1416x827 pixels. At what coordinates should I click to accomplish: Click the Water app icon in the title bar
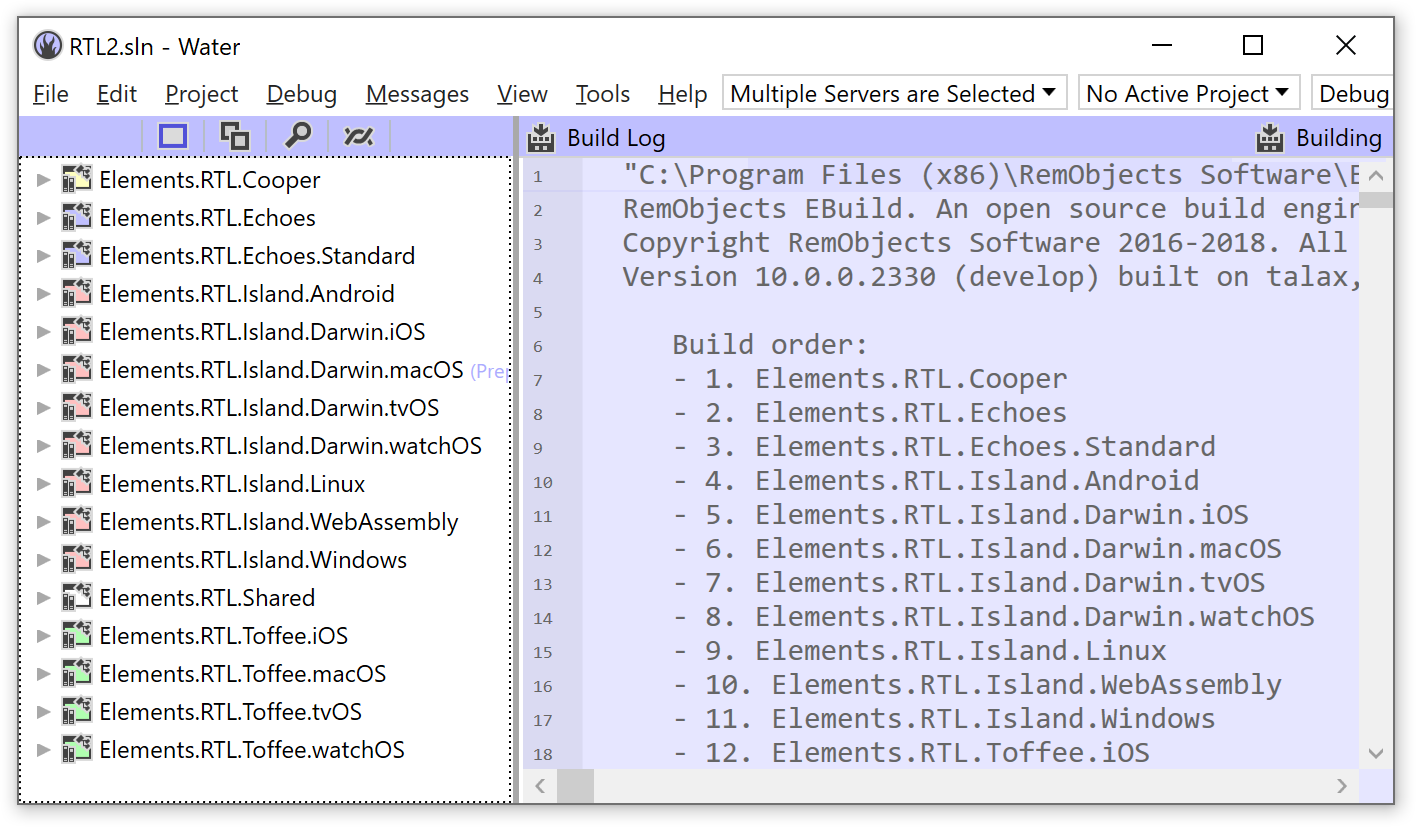(47, 46)
